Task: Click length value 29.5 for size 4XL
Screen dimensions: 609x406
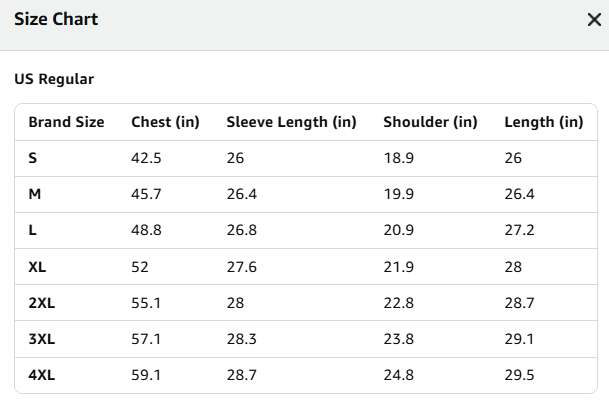Action: pos(519,375)
